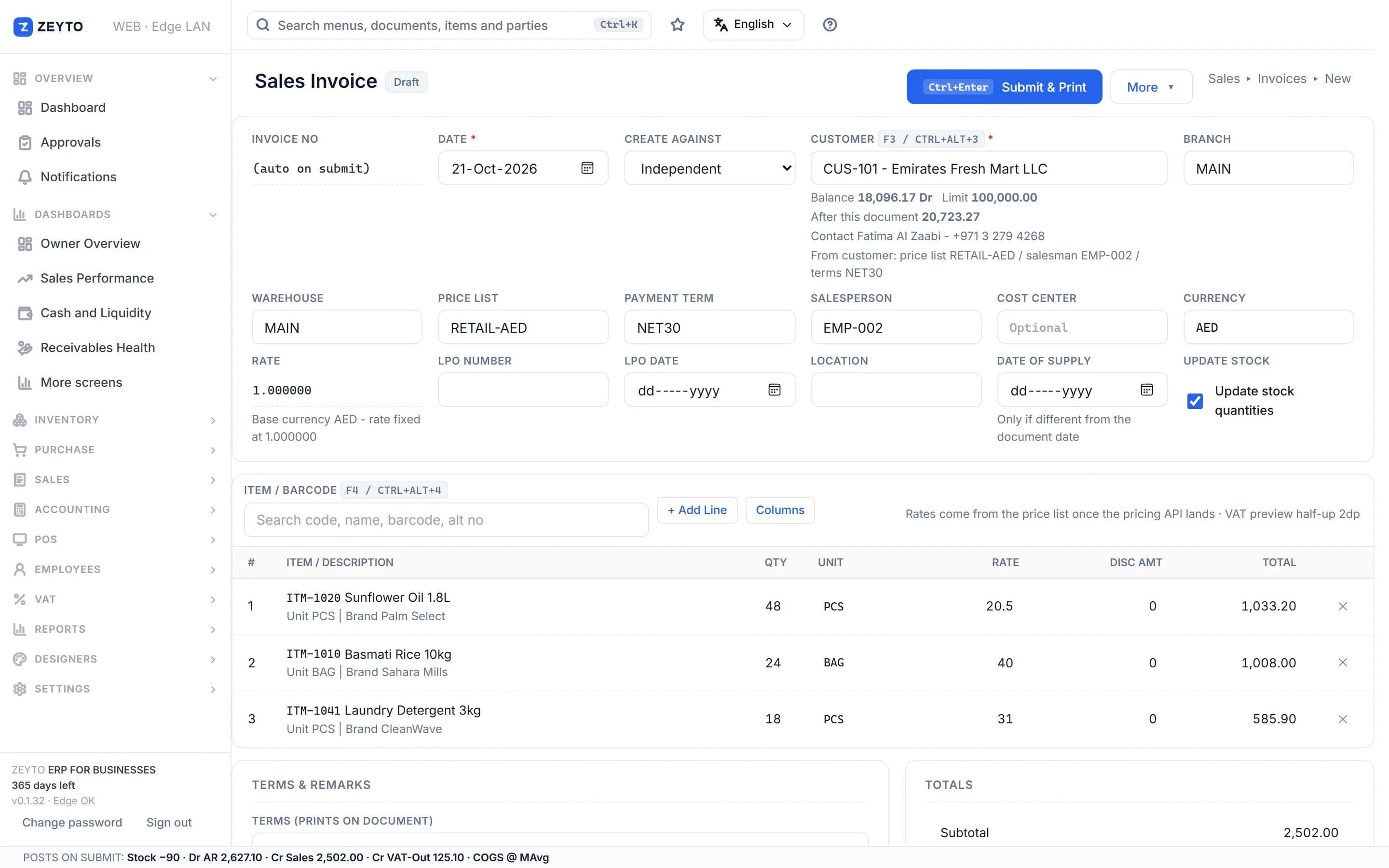Focus the item barcode search field
1389x868 pixels.
point(446,520)
